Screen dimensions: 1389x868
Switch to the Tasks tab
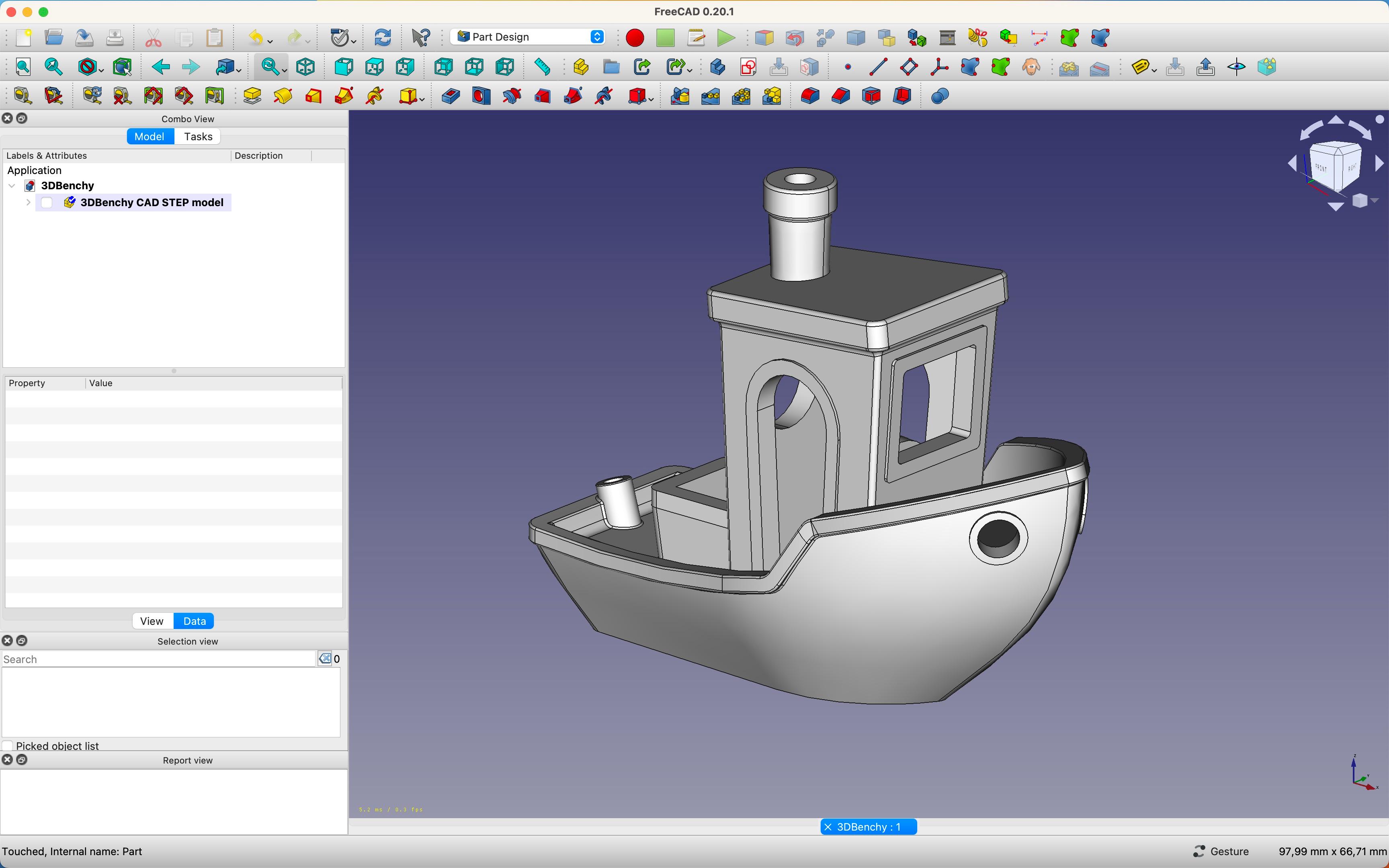click(198, 137)
